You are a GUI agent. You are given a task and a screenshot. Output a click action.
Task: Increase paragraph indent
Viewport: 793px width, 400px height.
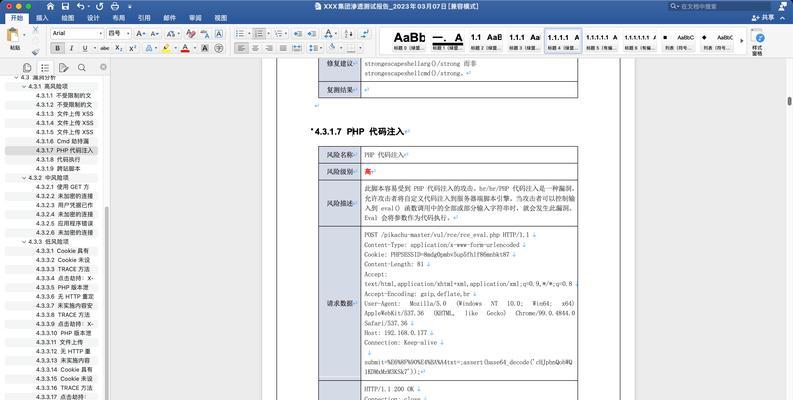point(312,33)
